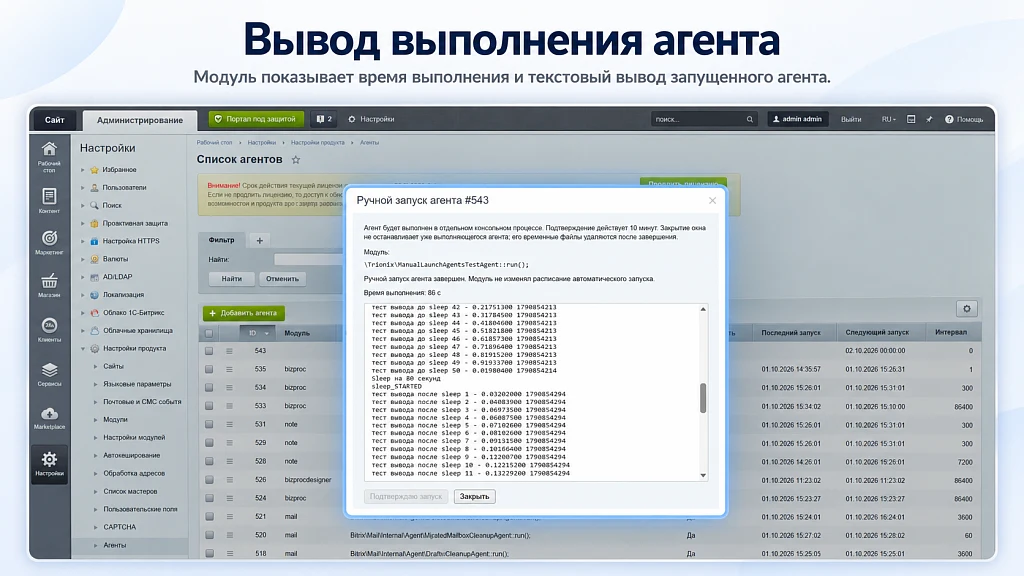Open row menu for agent 526
The width and height of the screenshot is (1024, 576).
click(229, 479)
